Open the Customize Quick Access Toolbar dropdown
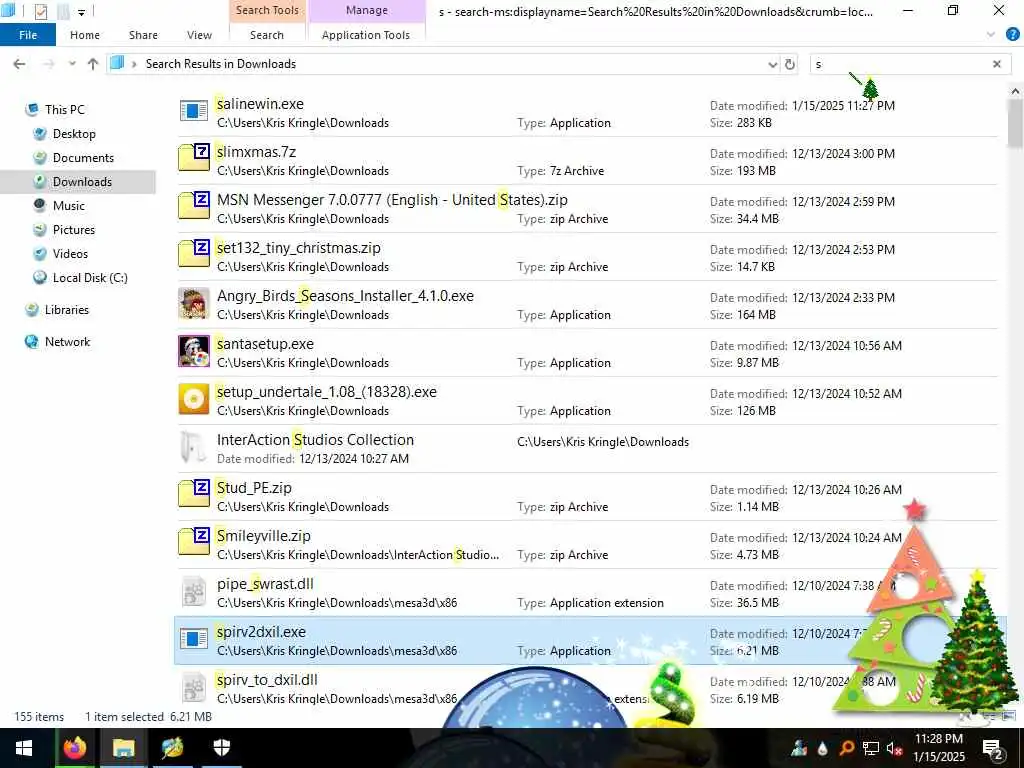 (x=81, y=12)
